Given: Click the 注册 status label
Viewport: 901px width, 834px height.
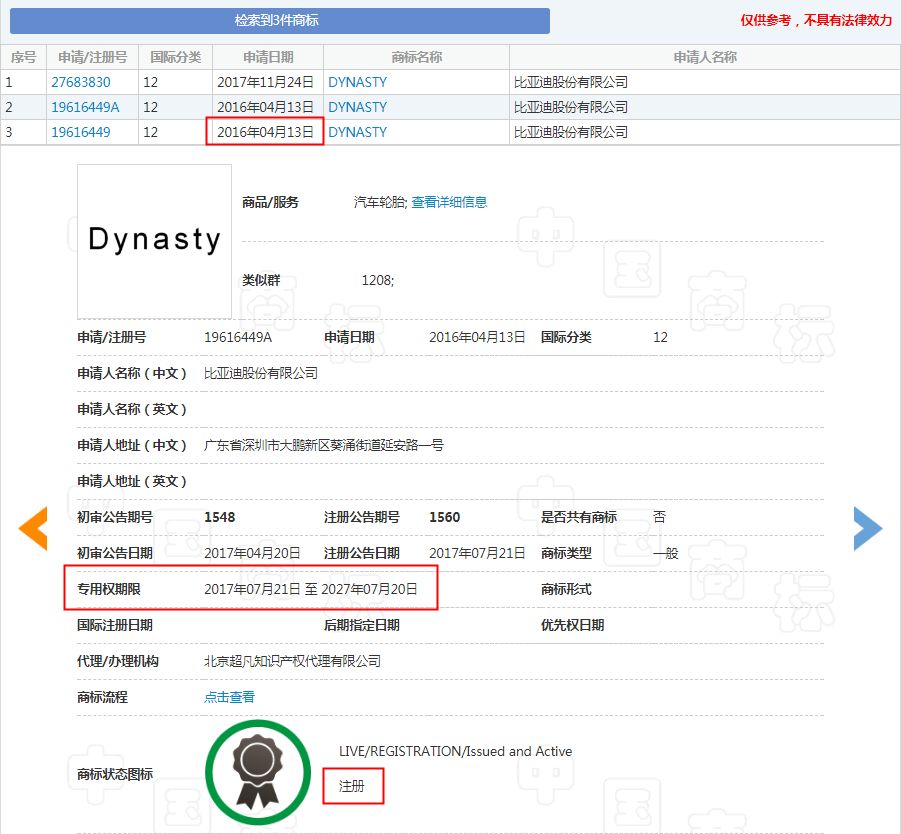Looking at the screenshot, I should [352, 786].
